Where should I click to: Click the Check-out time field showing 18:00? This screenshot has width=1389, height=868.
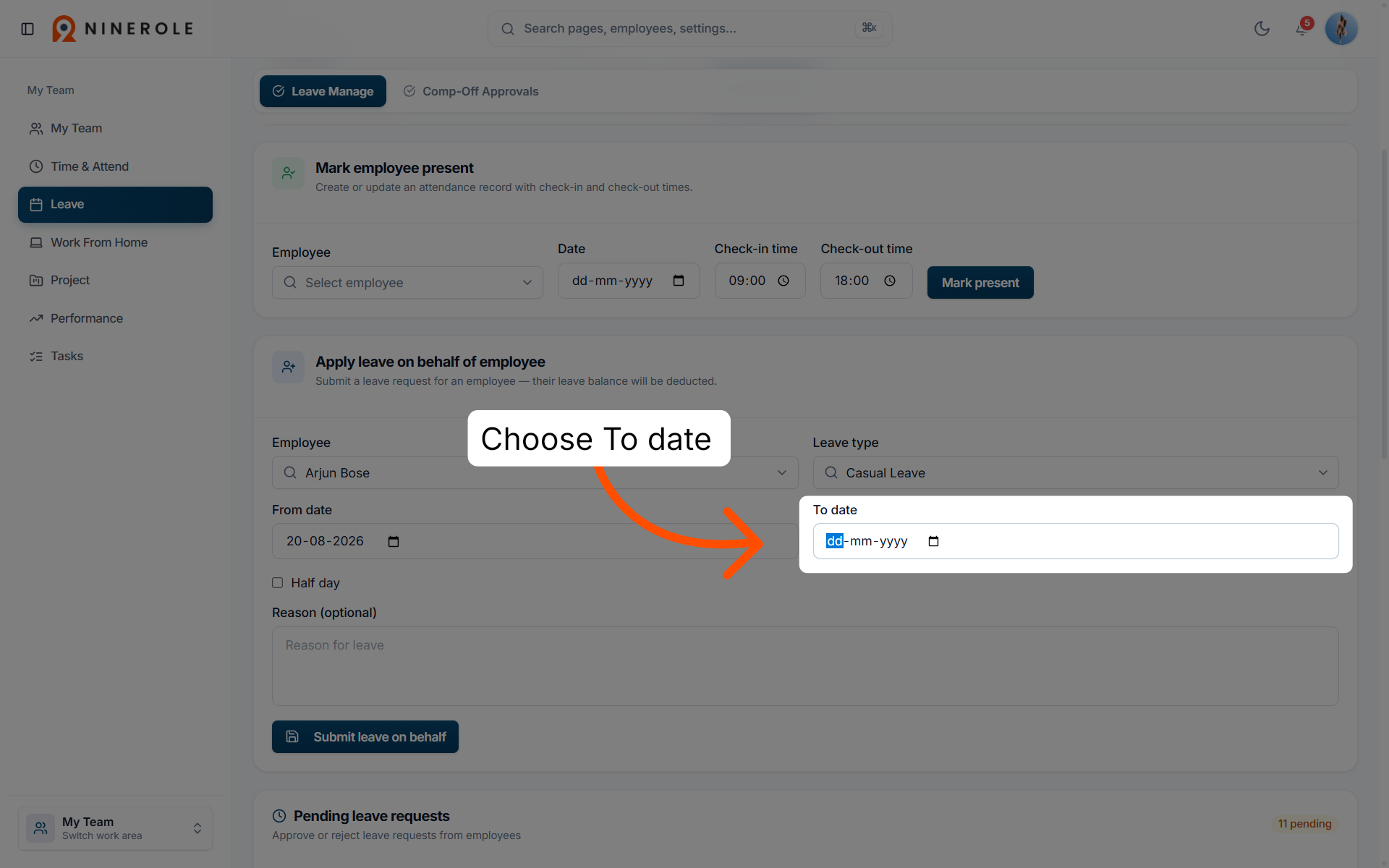866,281
